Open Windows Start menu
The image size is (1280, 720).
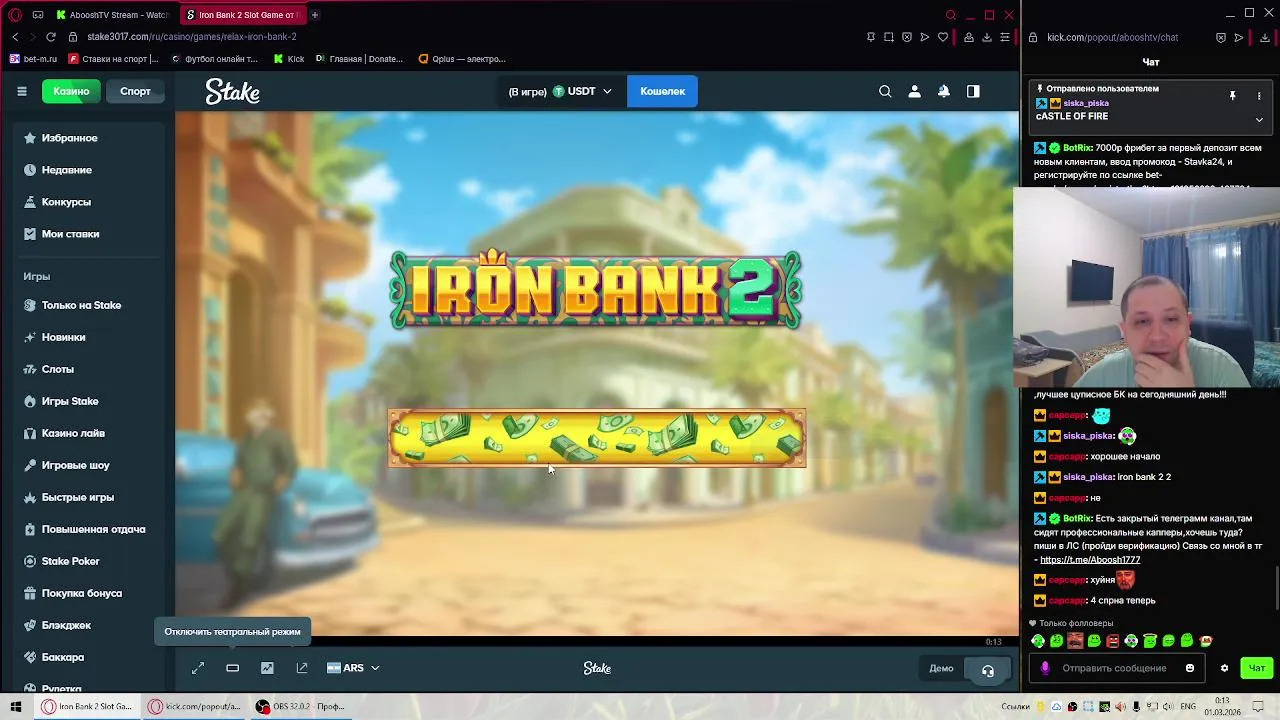pyautogui.click(x=15, y=706)
